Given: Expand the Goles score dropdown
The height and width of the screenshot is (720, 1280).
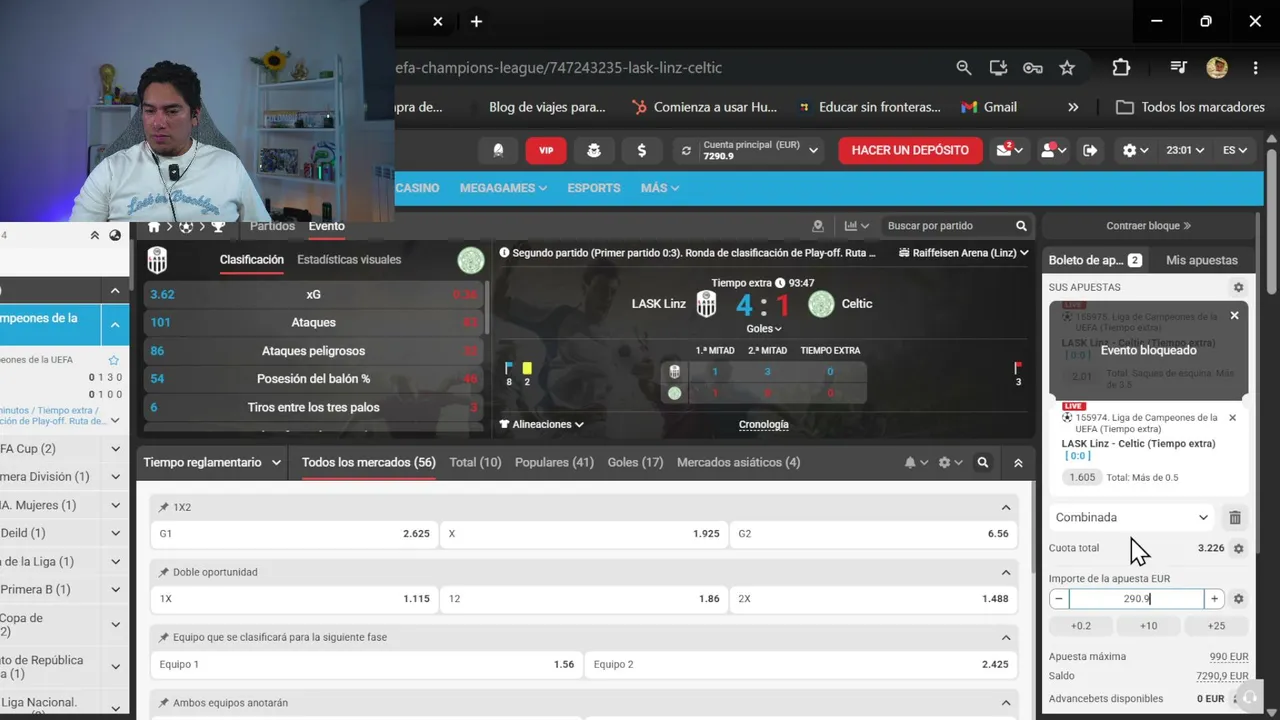Looking at the screenshot, I should (764, 328).
